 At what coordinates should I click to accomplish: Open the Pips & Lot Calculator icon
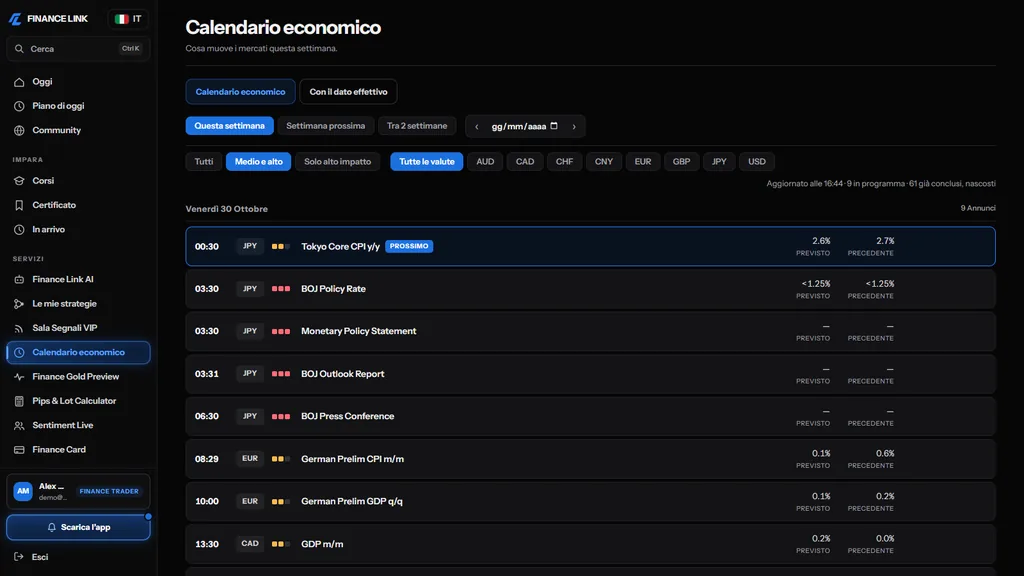coord(19,401)
